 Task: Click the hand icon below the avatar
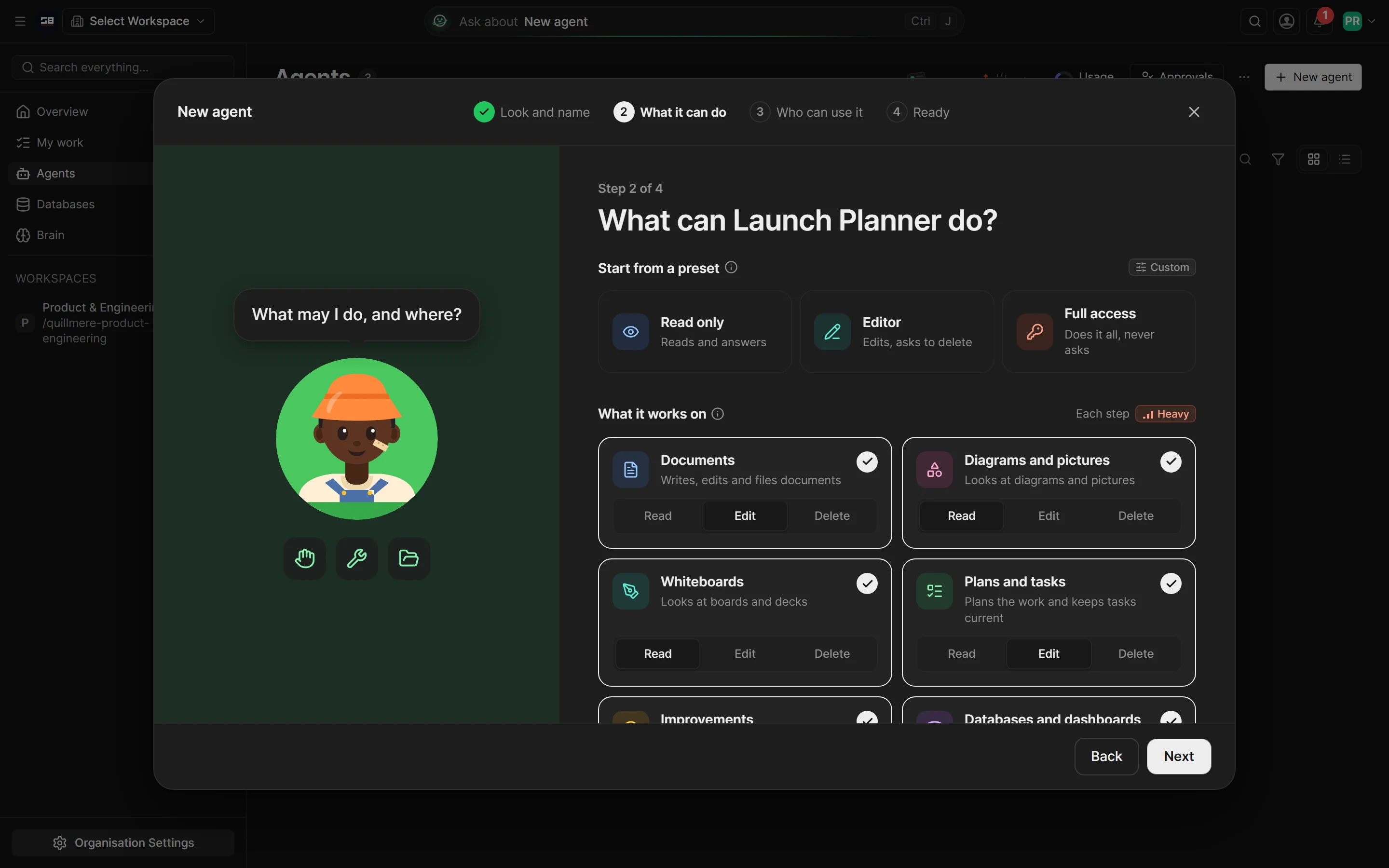pyautogui.click(x=305, y=558)
